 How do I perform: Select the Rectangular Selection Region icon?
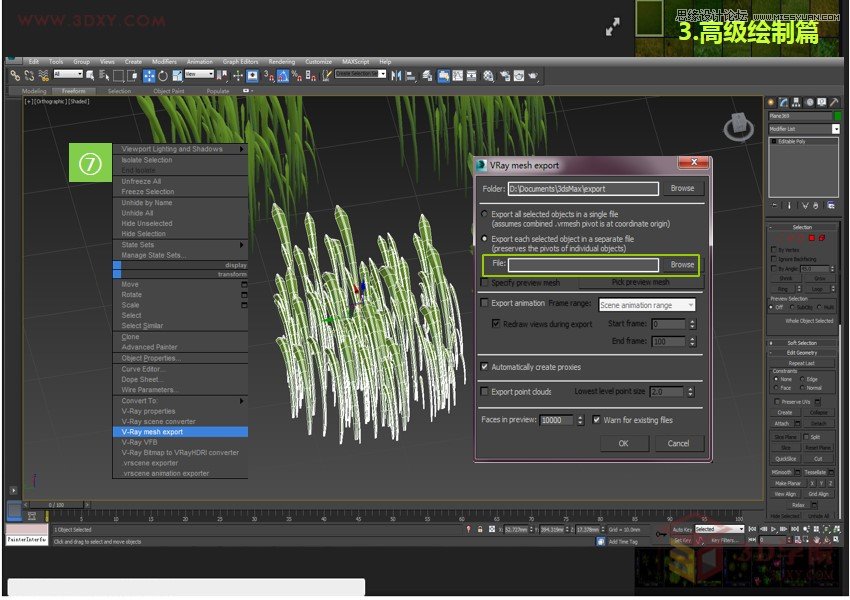(117, 73)
